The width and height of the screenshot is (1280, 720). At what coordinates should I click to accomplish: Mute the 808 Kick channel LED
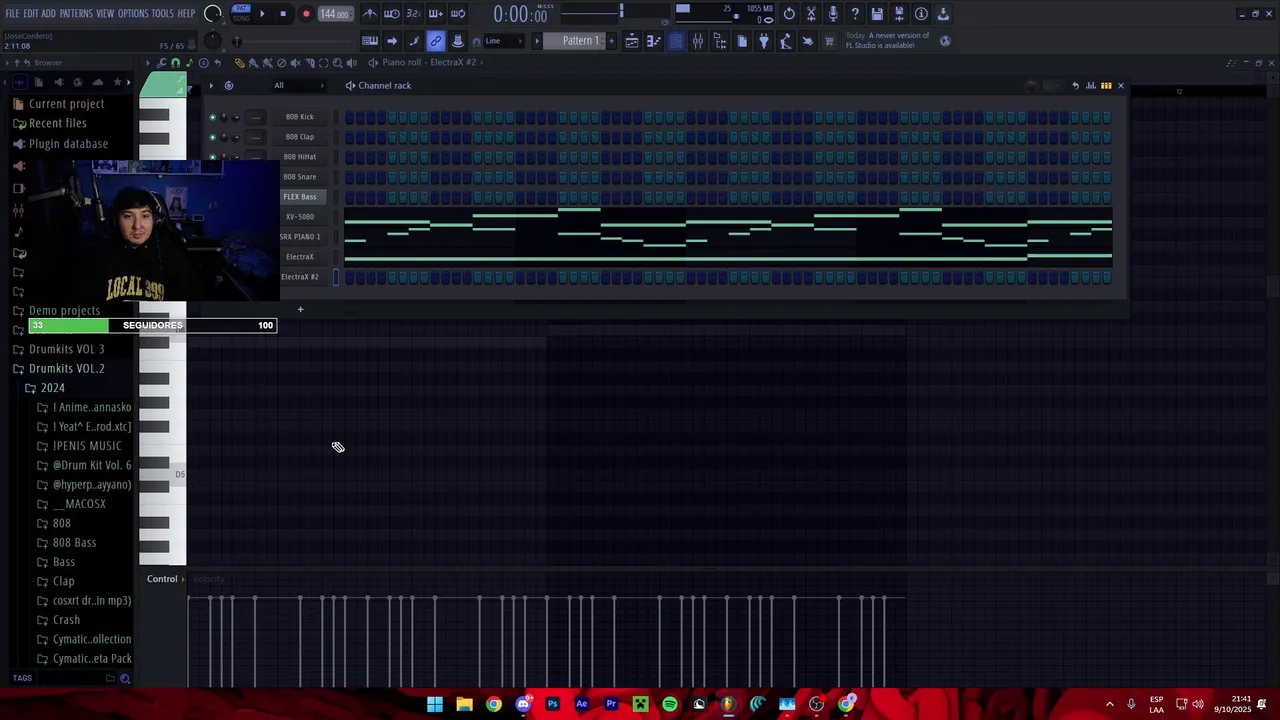[x=212, y=117]
